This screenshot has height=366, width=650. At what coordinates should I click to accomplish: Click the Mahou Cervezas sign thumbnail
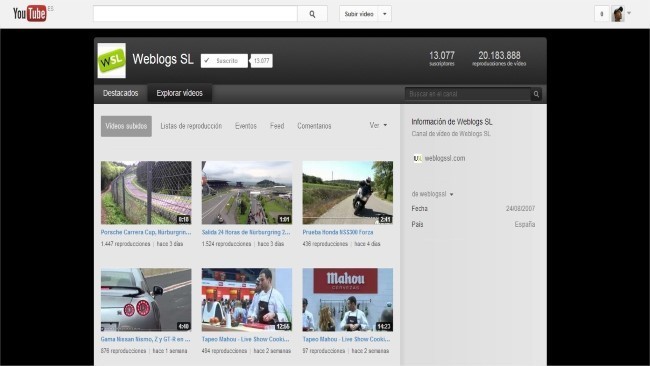coord(348,300)
